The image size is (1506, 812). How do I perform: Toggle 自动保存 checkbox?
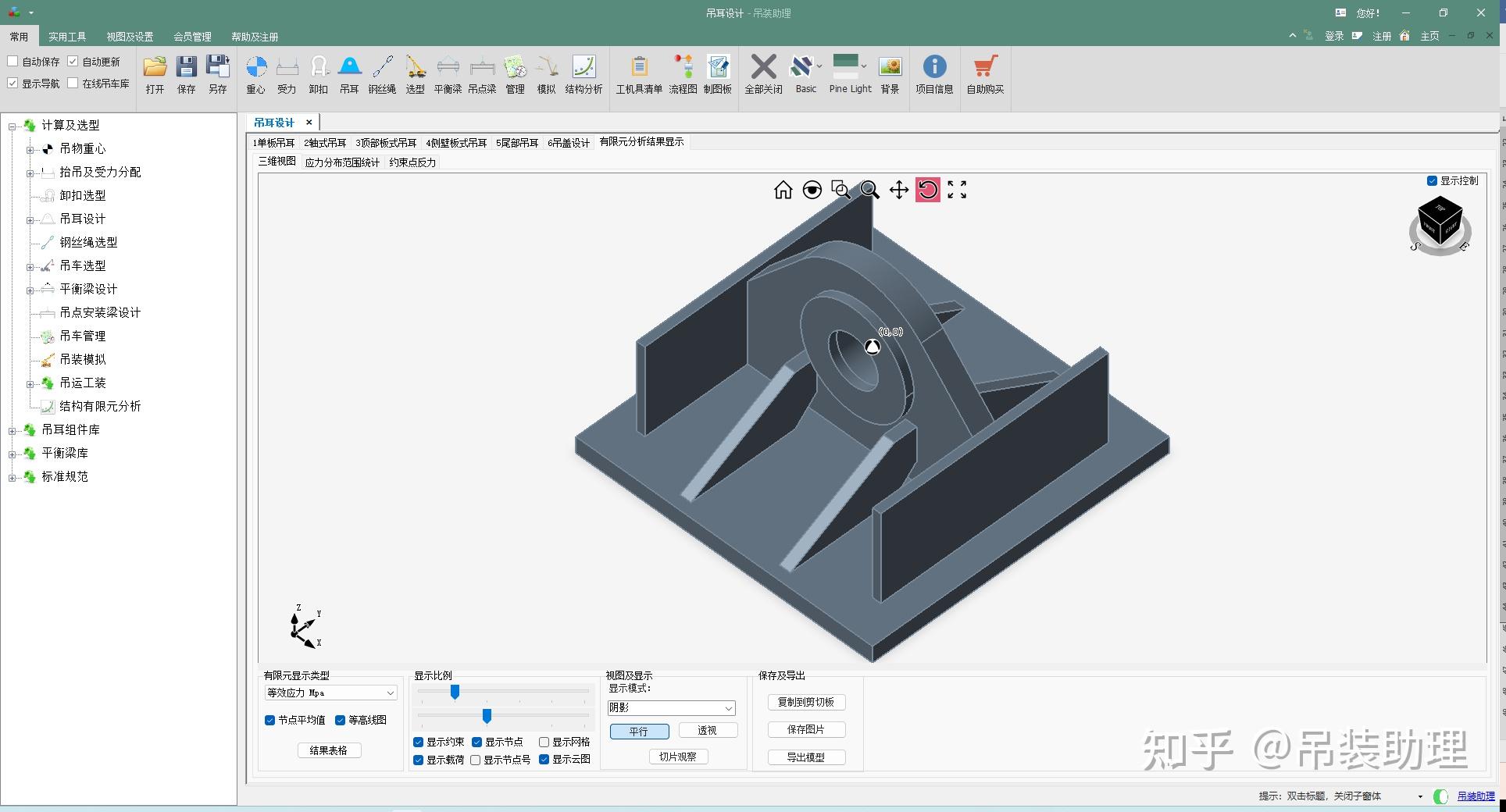(x=12, y=61)
